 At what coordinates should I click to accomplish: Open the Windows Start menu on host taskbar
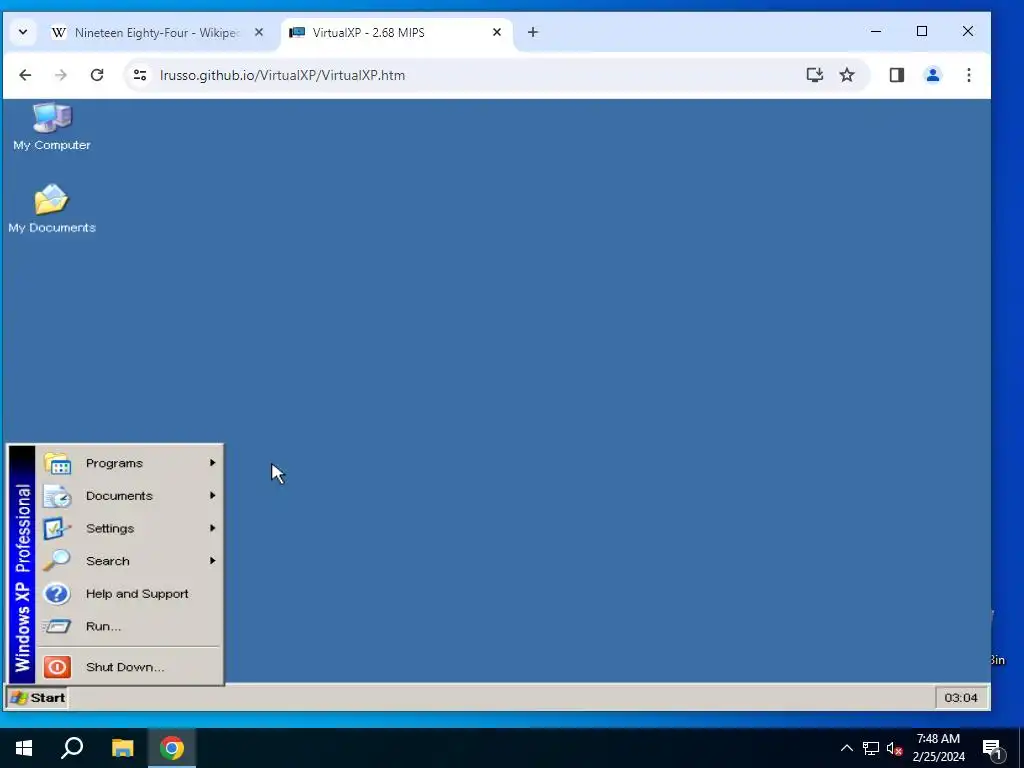[x=24, y=748]
